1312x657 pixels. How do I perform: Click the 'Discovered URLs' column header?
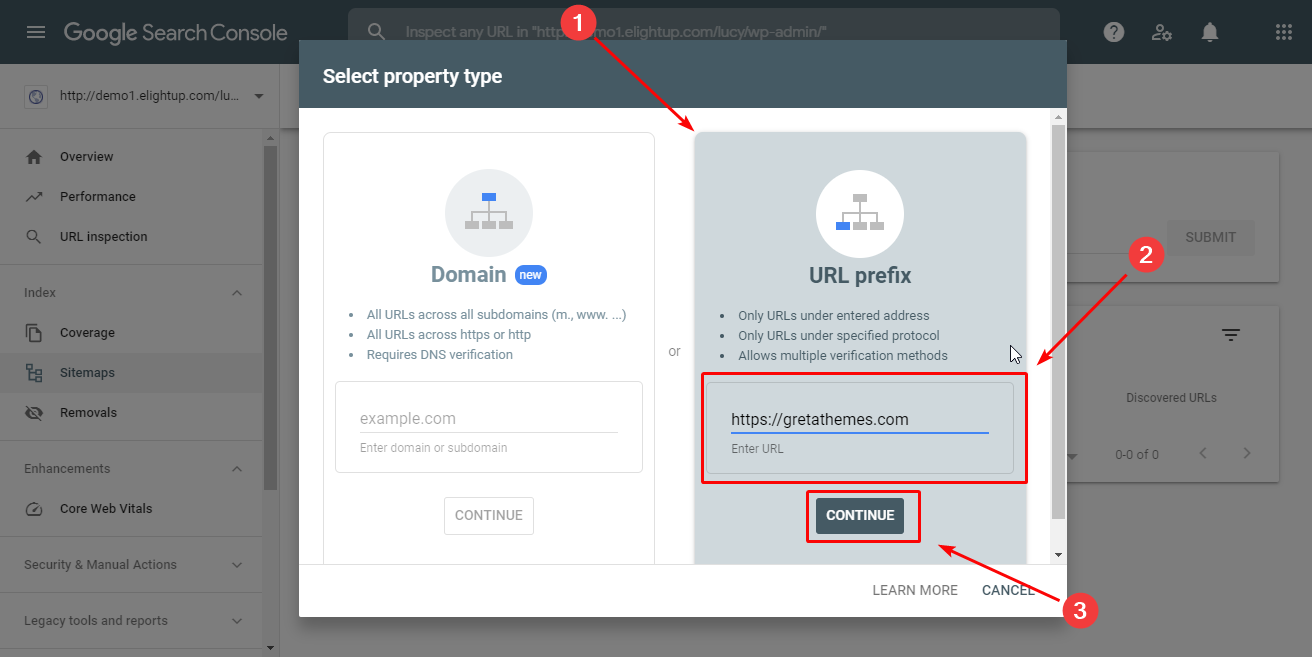click(x=1171, y=398)
